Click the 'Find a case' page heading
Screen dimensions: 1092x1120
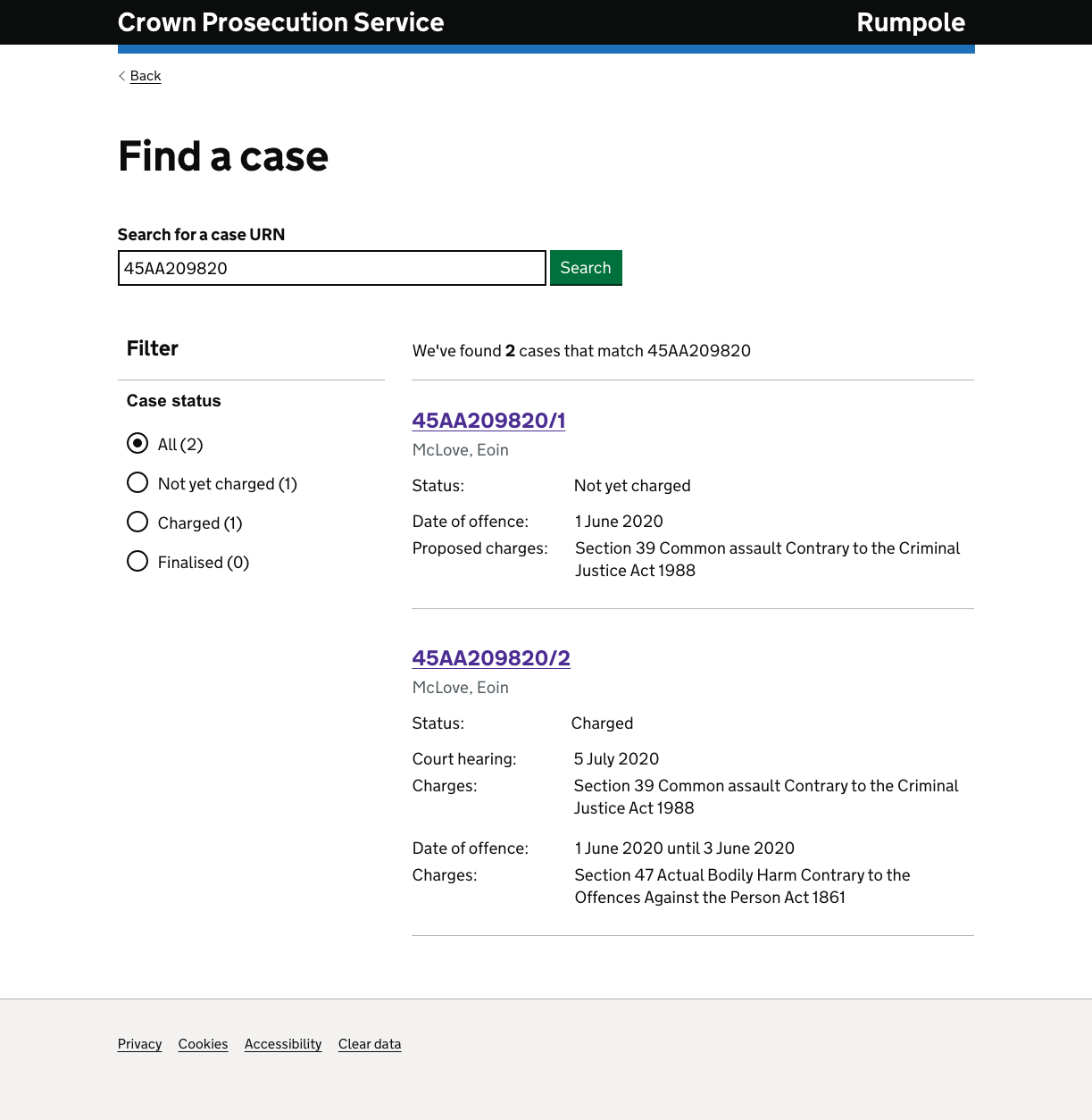(x=223, y=156)
